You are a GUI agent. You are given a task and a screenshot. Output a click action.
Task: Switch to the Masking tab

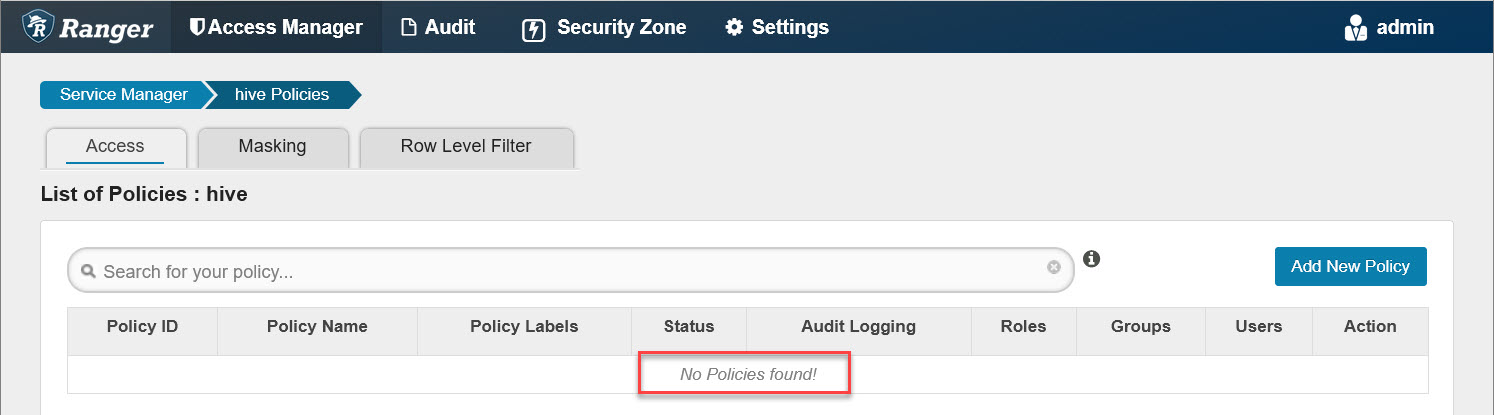coord(272,146)
